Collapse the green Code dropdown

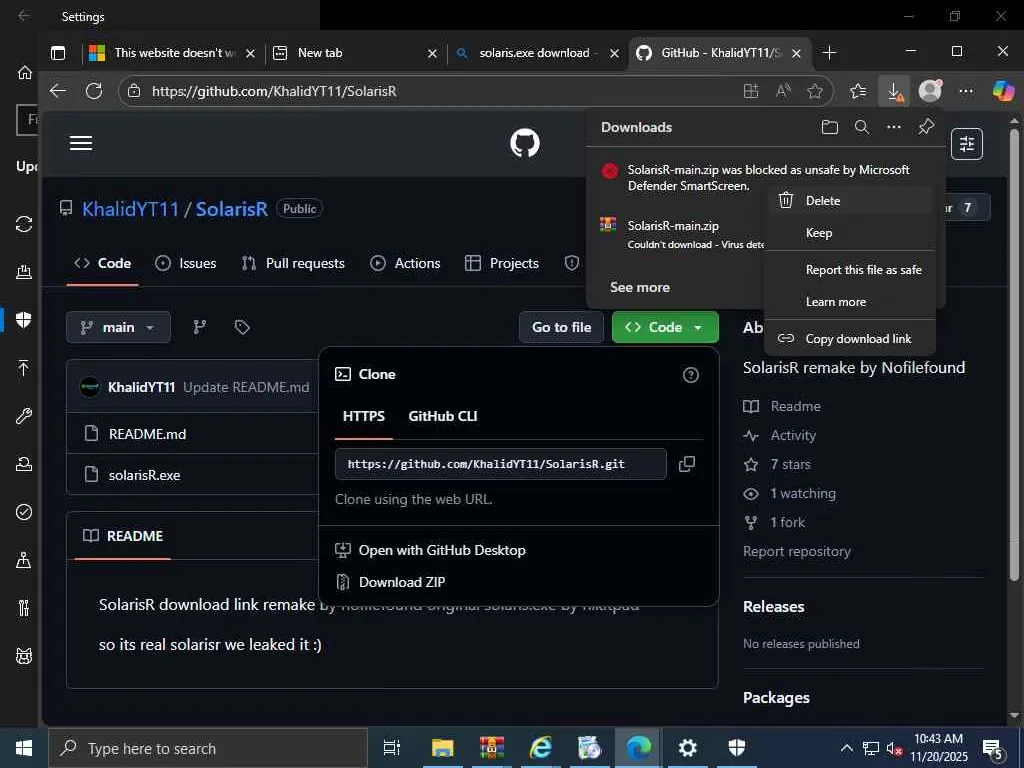665,327
